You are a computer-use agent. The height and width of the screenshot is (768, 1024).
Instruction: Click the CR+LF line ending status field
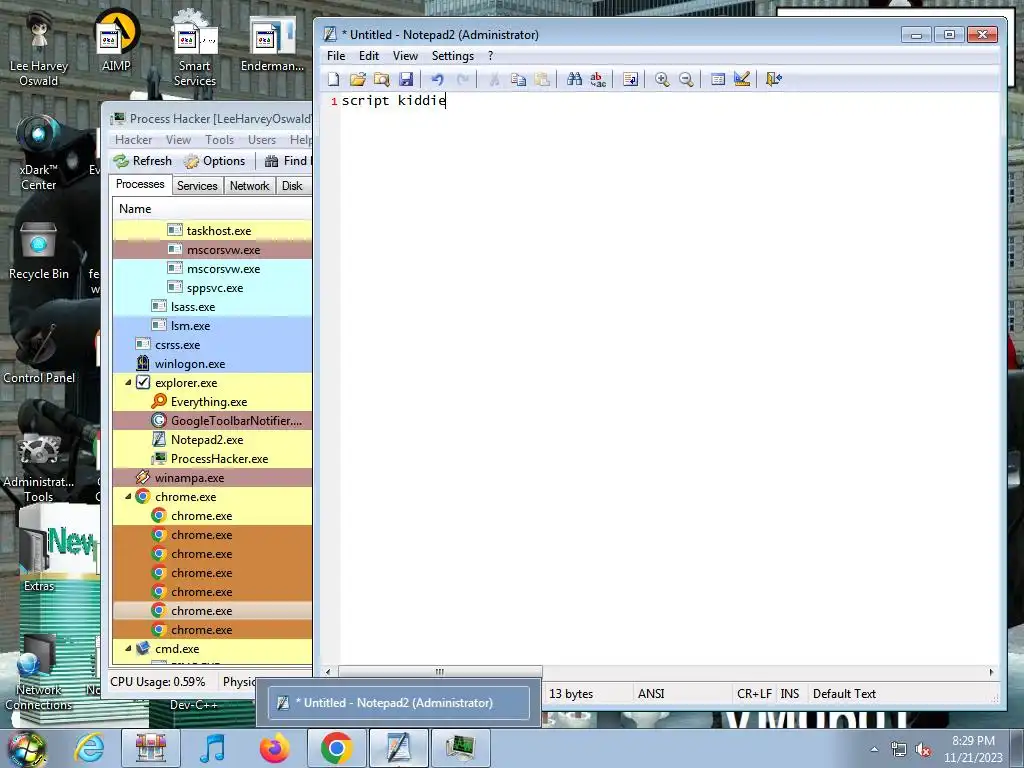point(754,694)
